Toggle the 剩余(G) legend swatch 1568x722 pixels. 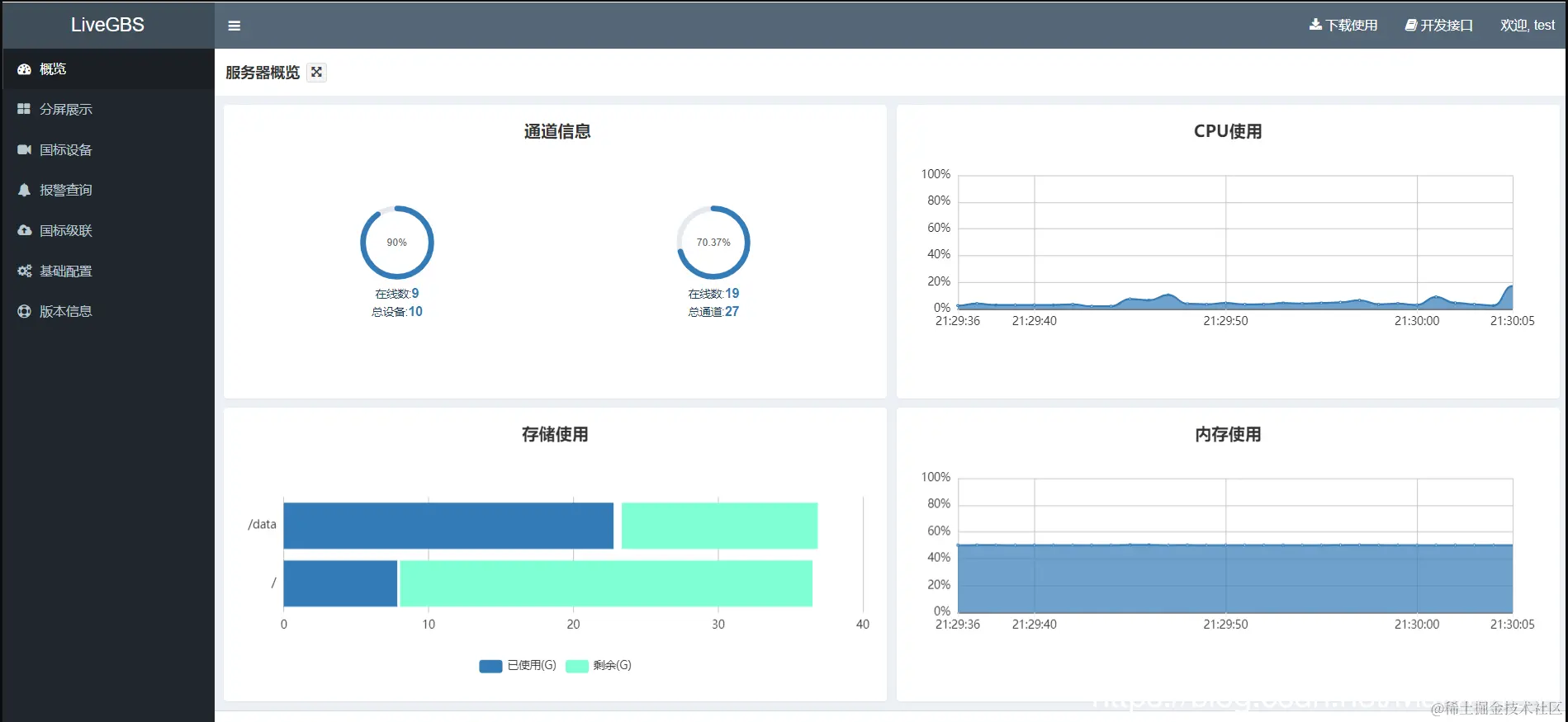(577, 666)
